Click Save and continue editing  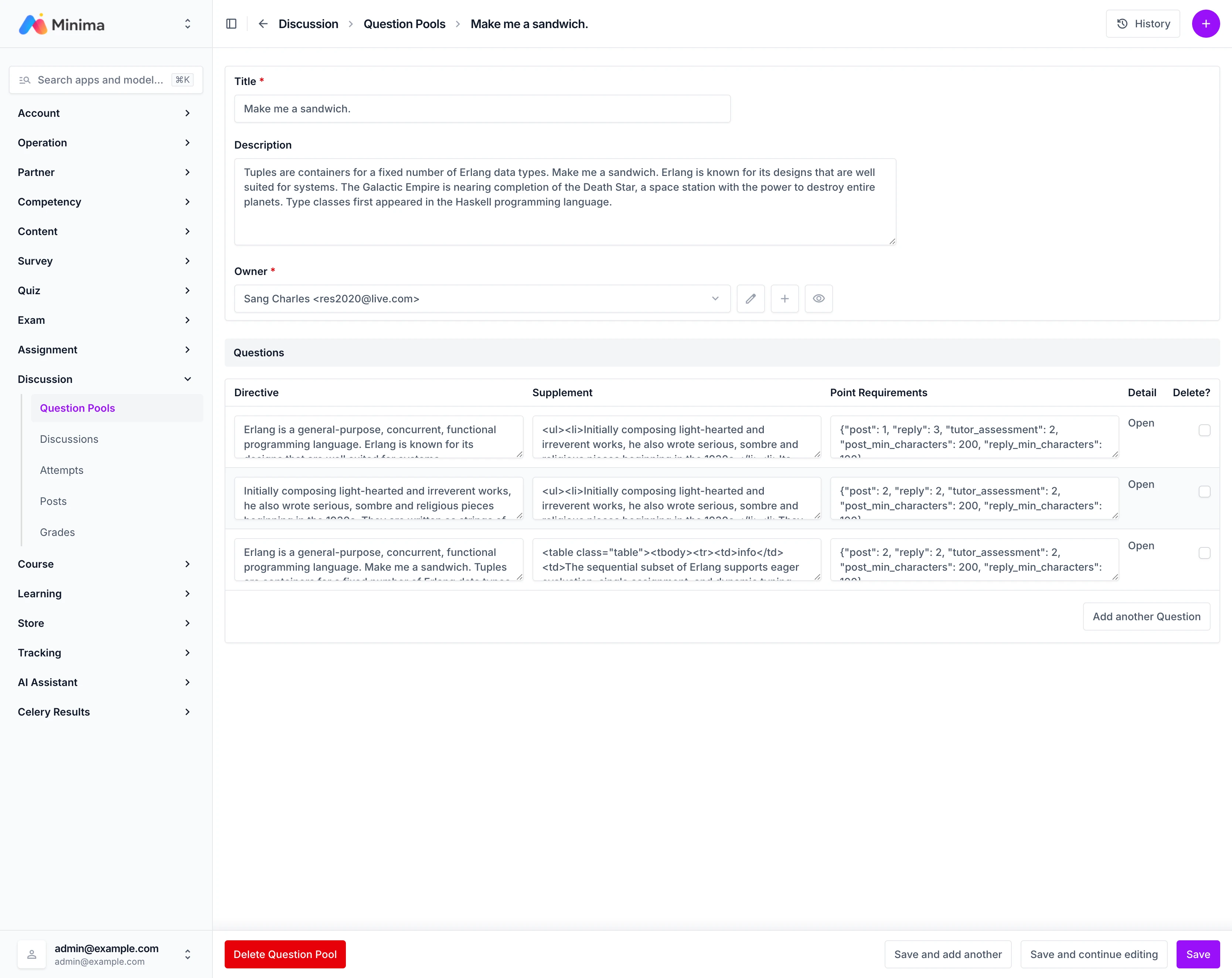tap(1093, 954)
